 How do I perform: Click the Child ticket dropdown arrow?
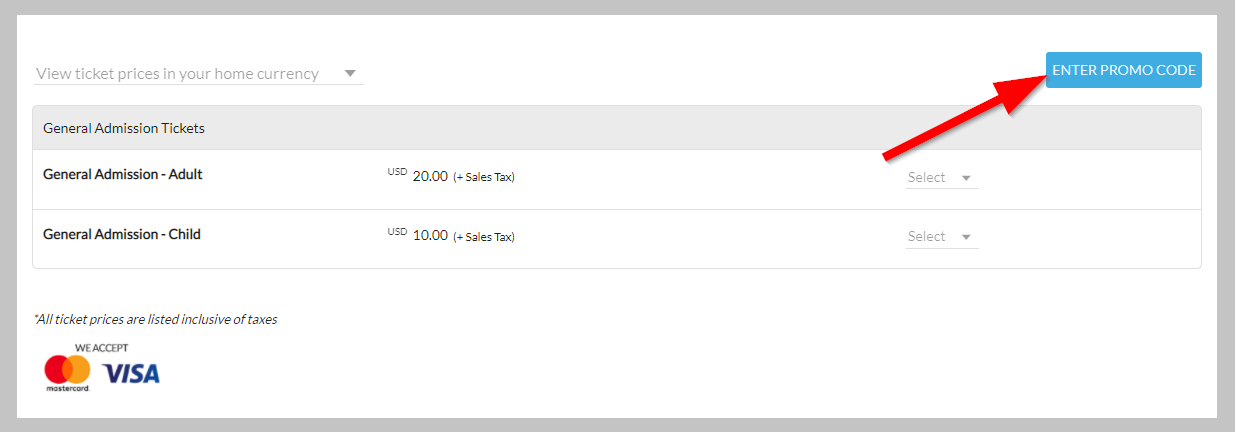coord(966,237)
